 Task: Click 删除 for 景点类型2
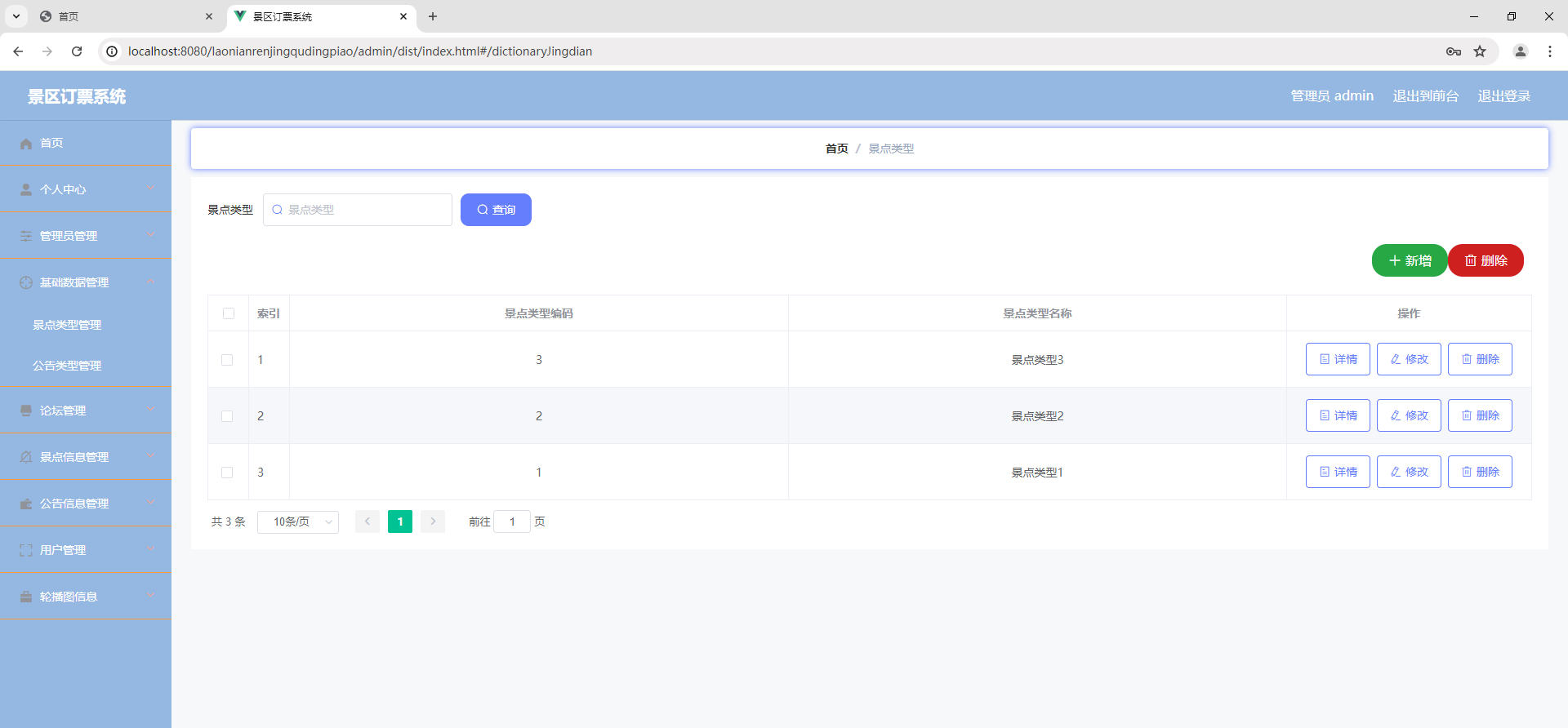[1480, 415]
